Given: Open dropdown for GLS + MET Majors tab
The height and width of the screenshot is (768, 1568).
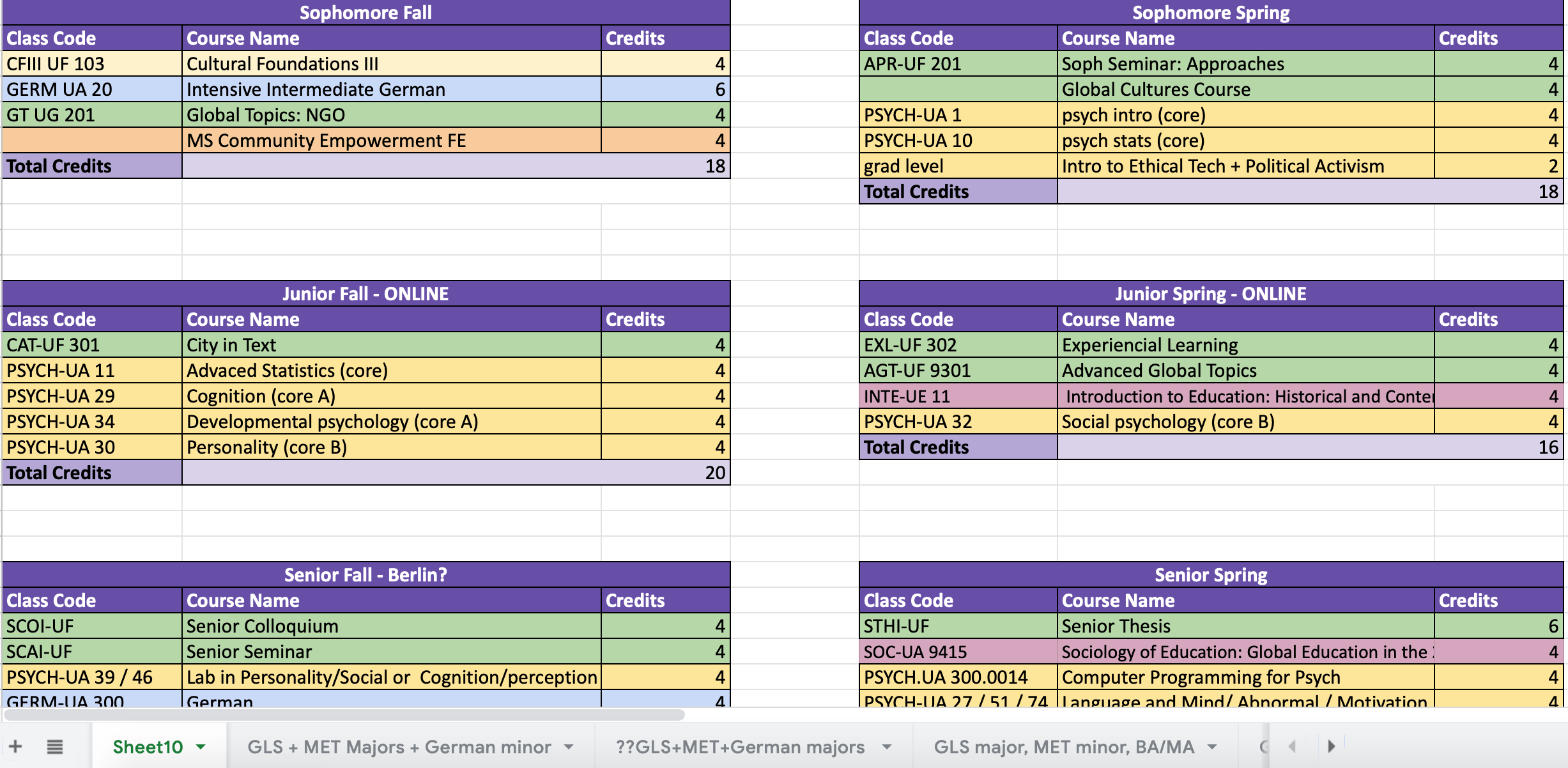Looking at the screenshot, I should (x=569, y=746).
